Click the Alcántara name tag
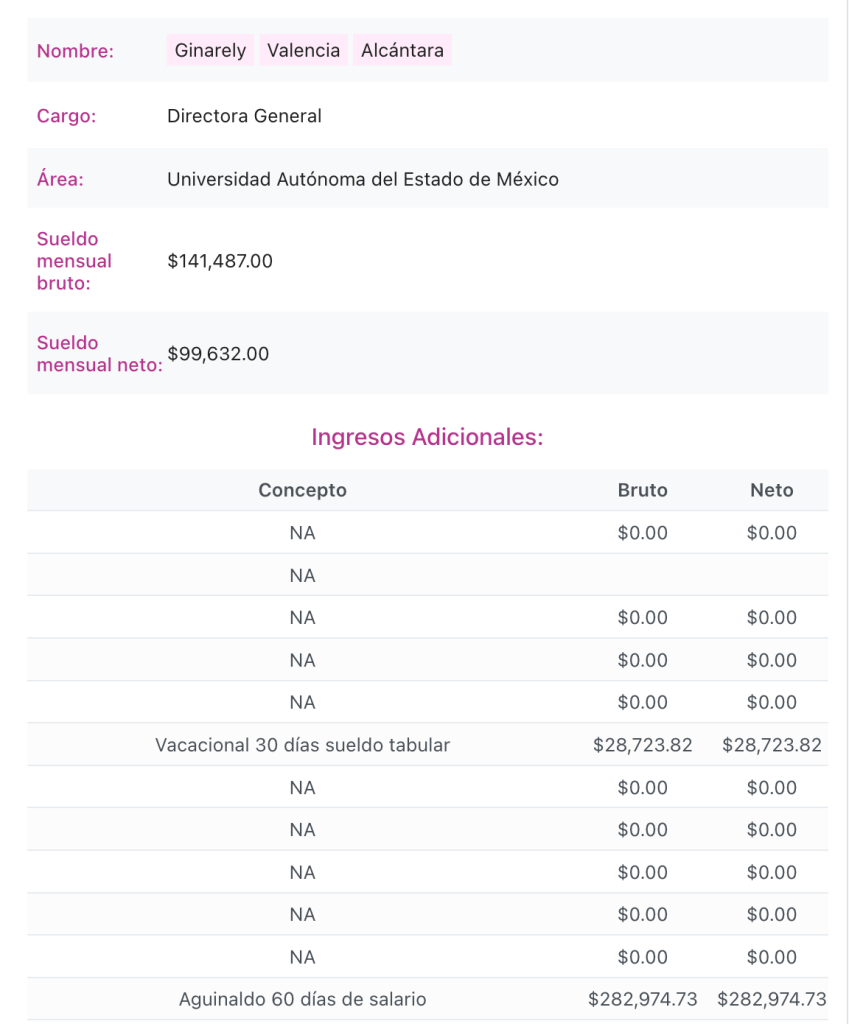Image resolution: width=849 pixels, height=1024 pixels. [402, 50]
